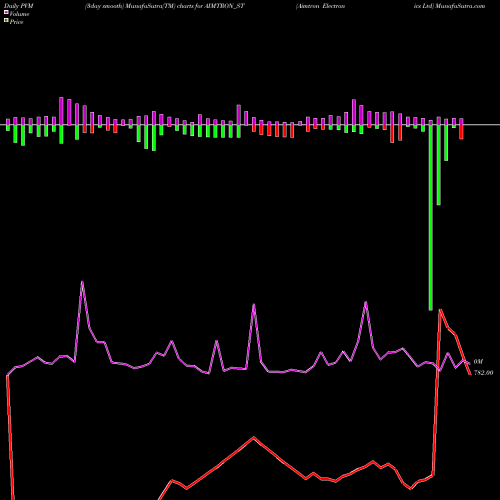Click the peak of the red price line
The width and height of the screenshot is (500, 500).
coord(440,310)
